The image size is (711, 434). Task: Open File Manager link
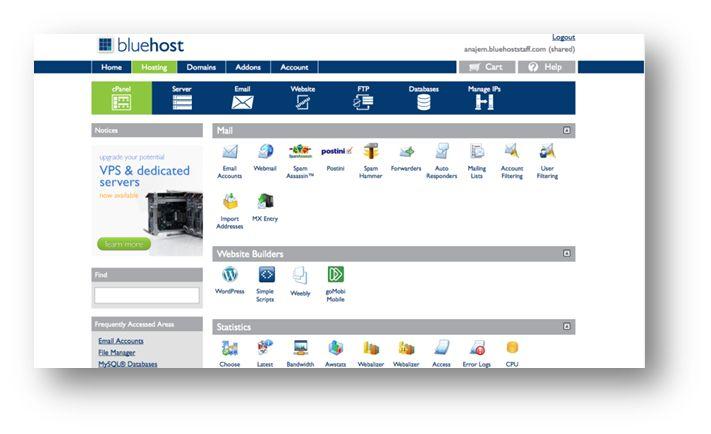pos(117,352)
